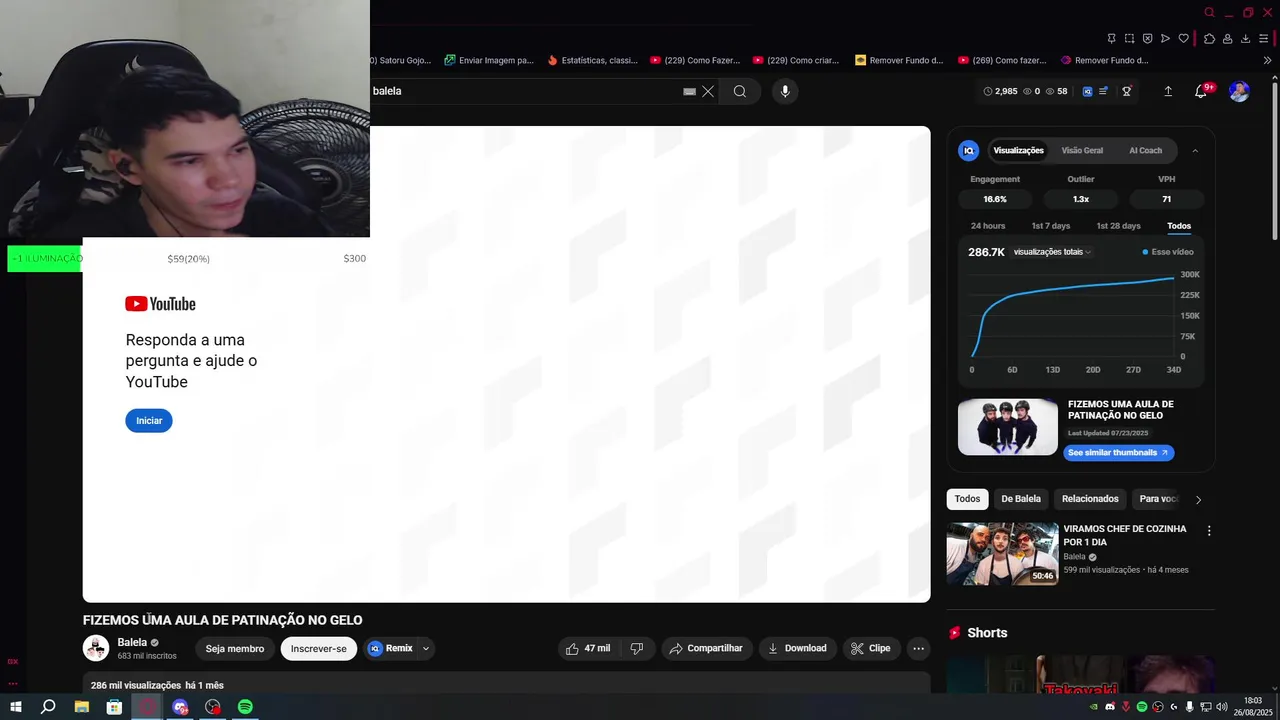This screenshot has height=720, width=1280.
Task: Click the YouTube search magnifier button
Action: coord(740,91)
